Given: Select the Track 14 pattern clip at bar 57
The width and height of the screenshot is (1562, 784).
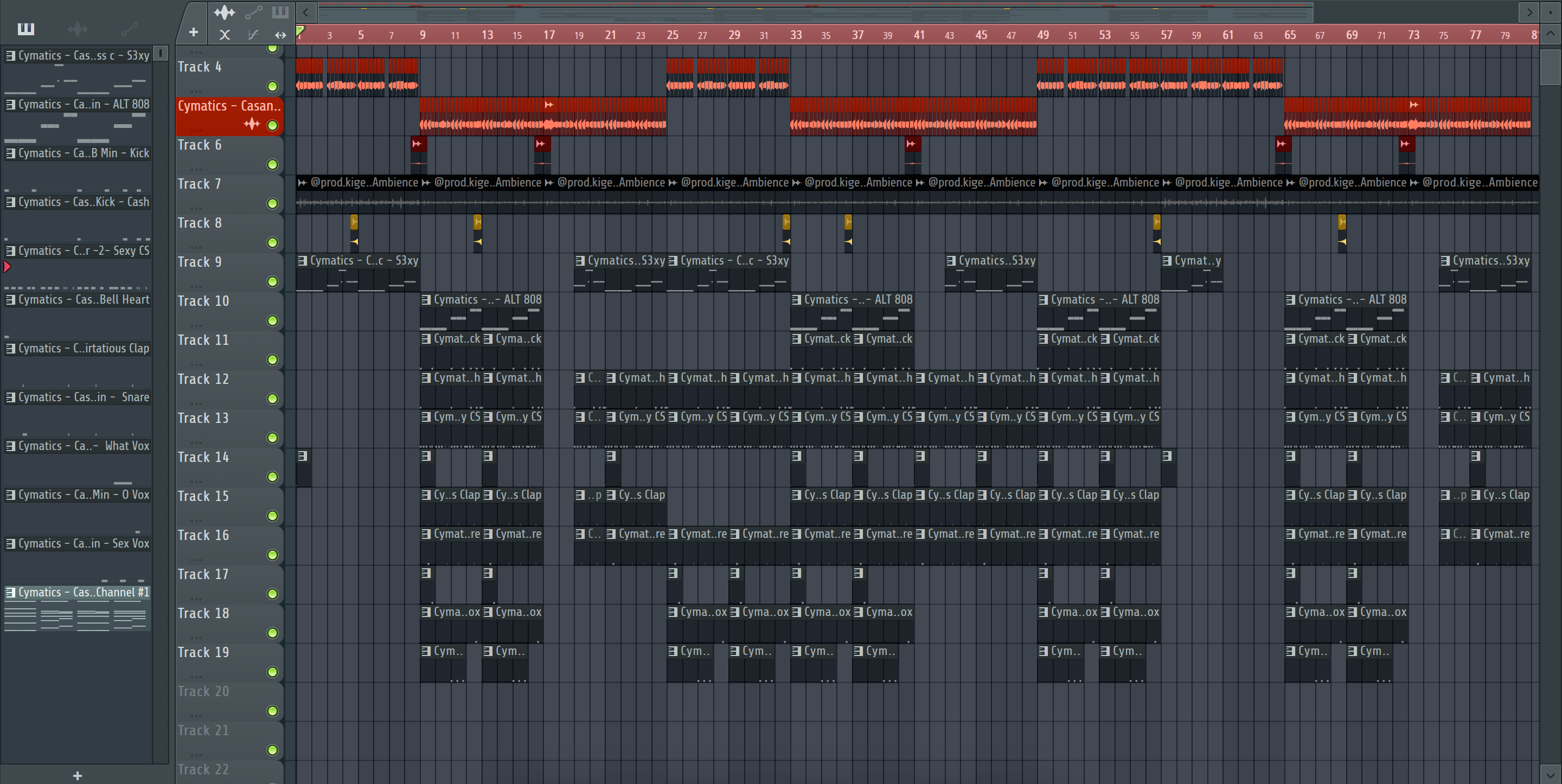Looking at the screenshot, I should [1168, 467].
